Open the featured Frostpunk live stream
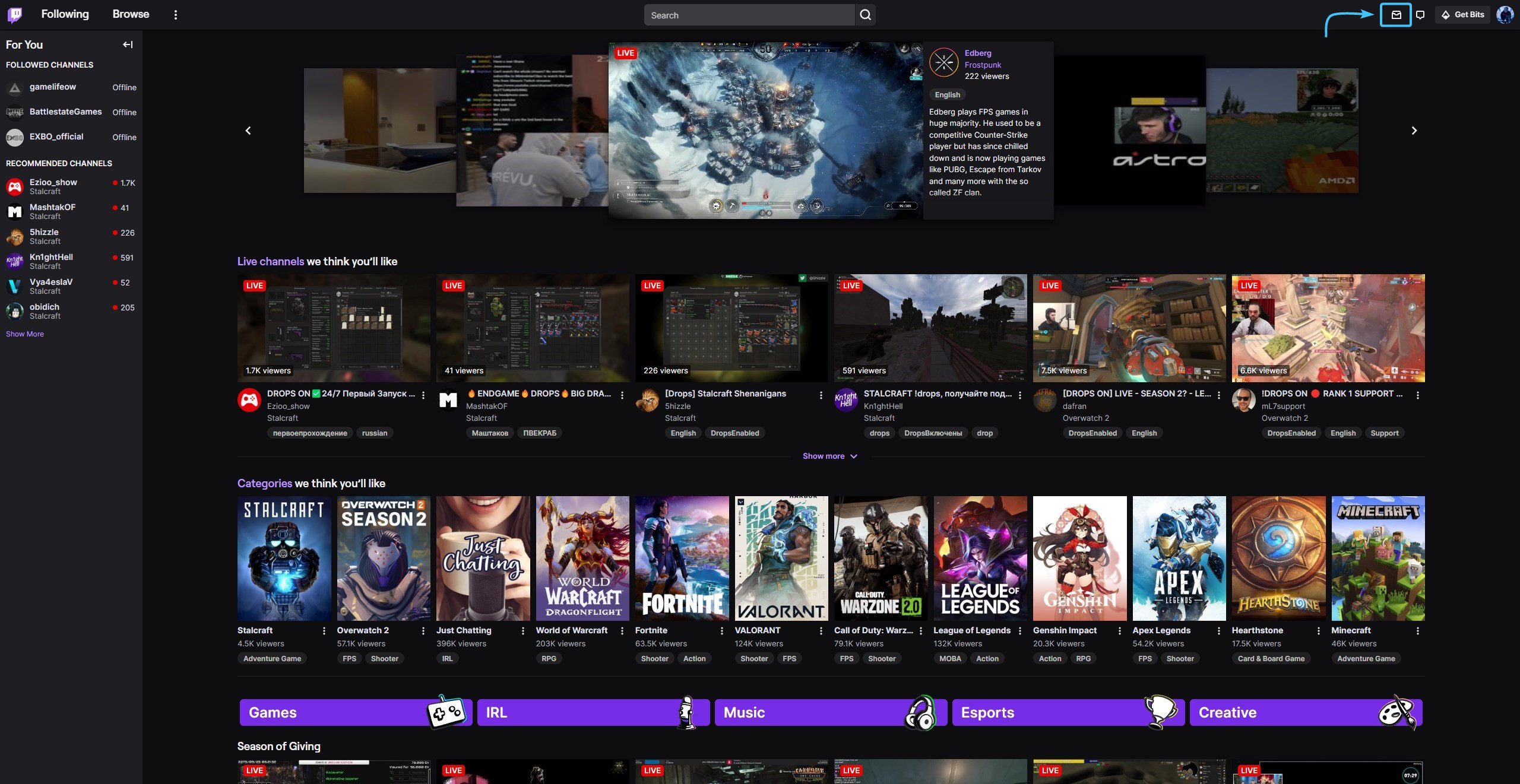This screenshot has width=1520, height=784. [765, 131]
